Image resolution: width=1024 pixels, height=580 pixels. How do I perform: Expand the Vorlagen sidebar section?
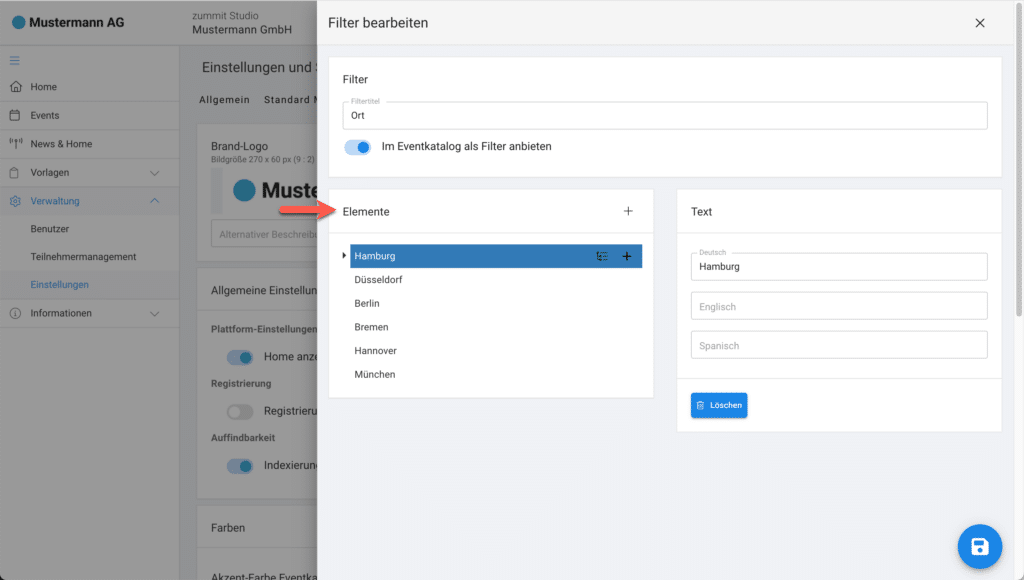coord(154,173)
